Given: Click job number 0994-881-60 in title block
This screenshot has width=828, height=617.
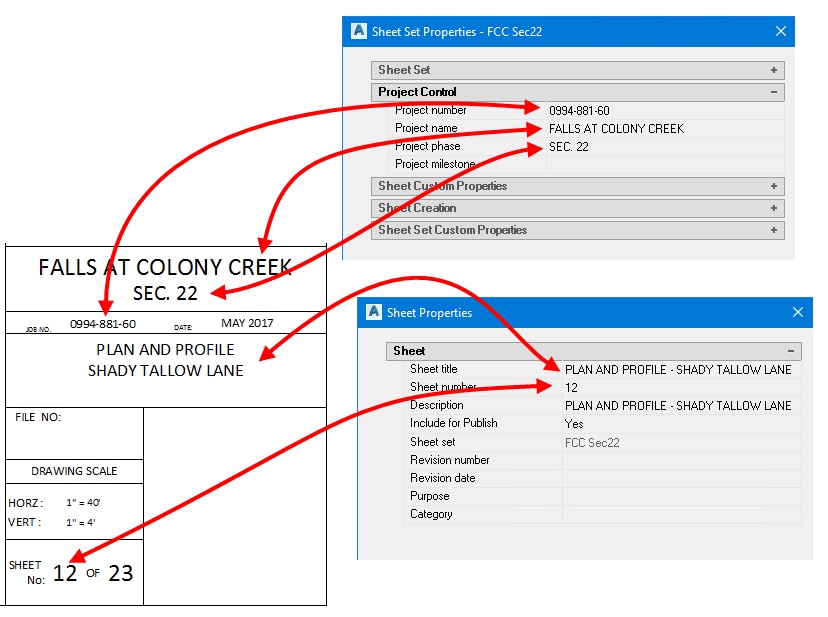Looking at the screenshot, I should (x=103, y=324).
